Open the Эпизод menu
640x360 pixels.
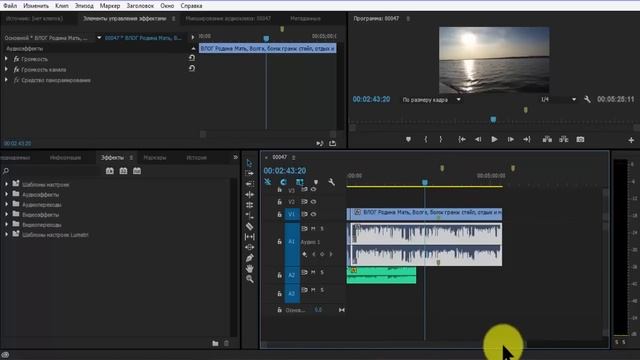[84, 6]
